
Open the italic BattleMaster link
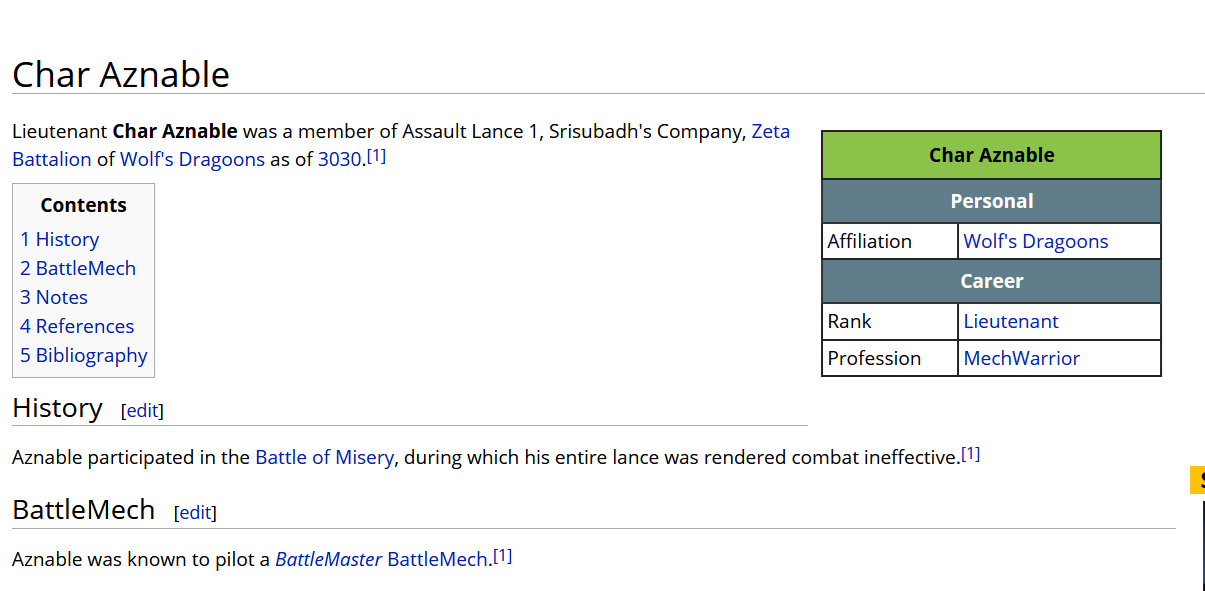pyautogui.click(x=329, y=559)
